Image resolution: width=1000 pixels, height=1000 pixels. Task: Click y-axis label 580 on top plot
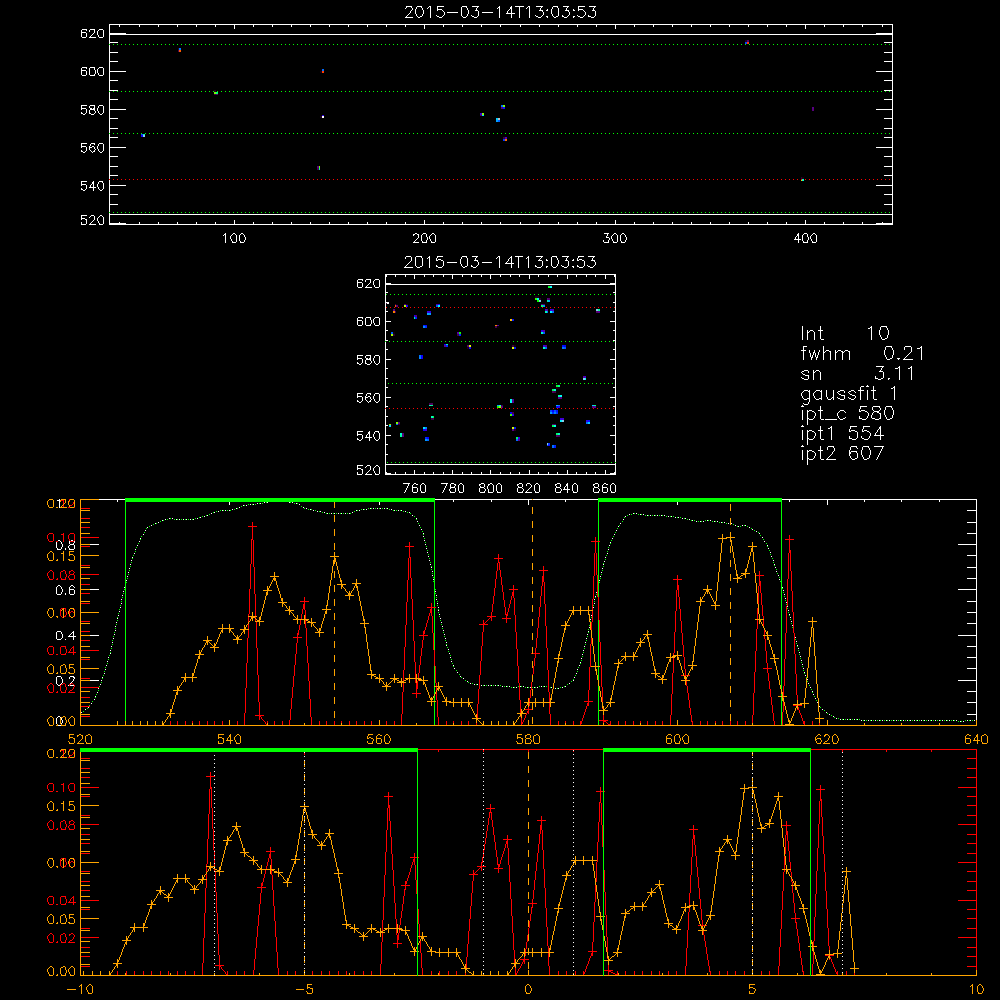92,110
